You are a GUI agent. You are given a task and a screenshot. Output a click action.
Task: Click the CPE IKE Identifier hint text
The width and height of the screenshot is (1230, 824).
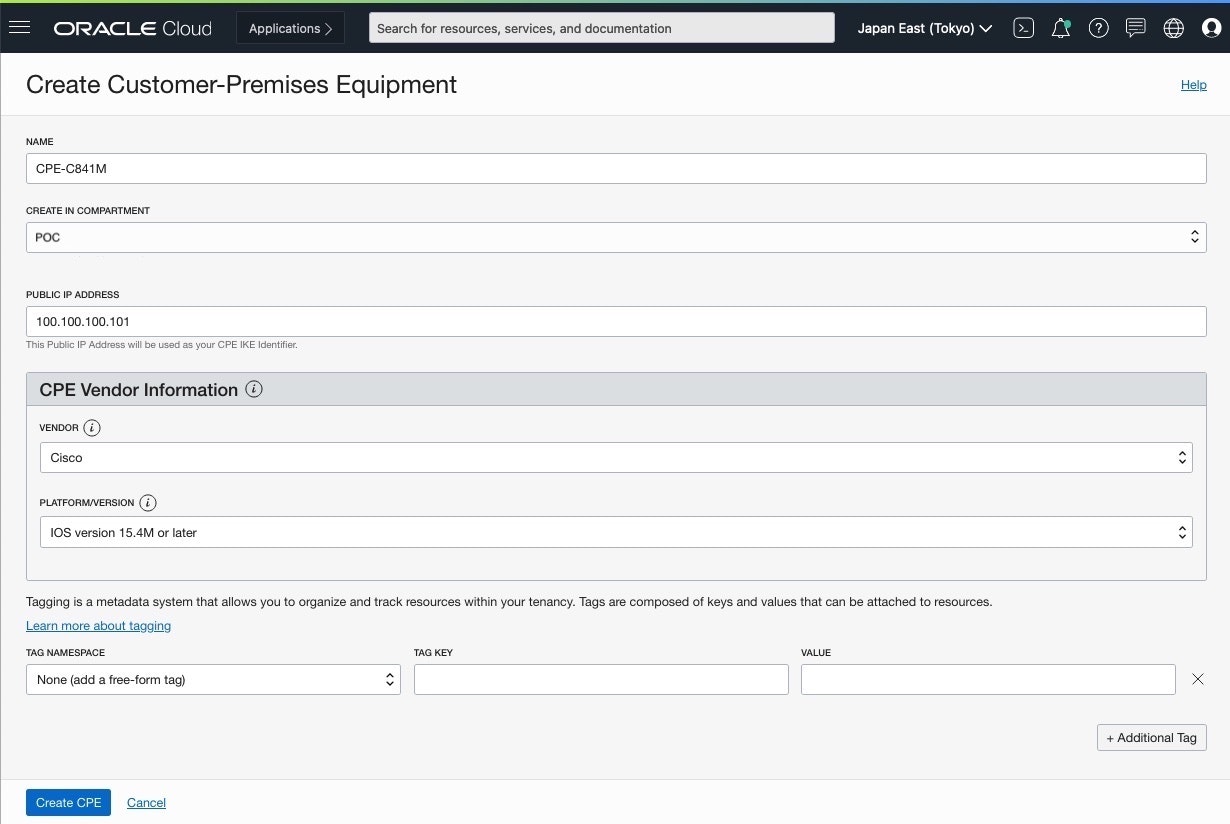click(162, 345)
